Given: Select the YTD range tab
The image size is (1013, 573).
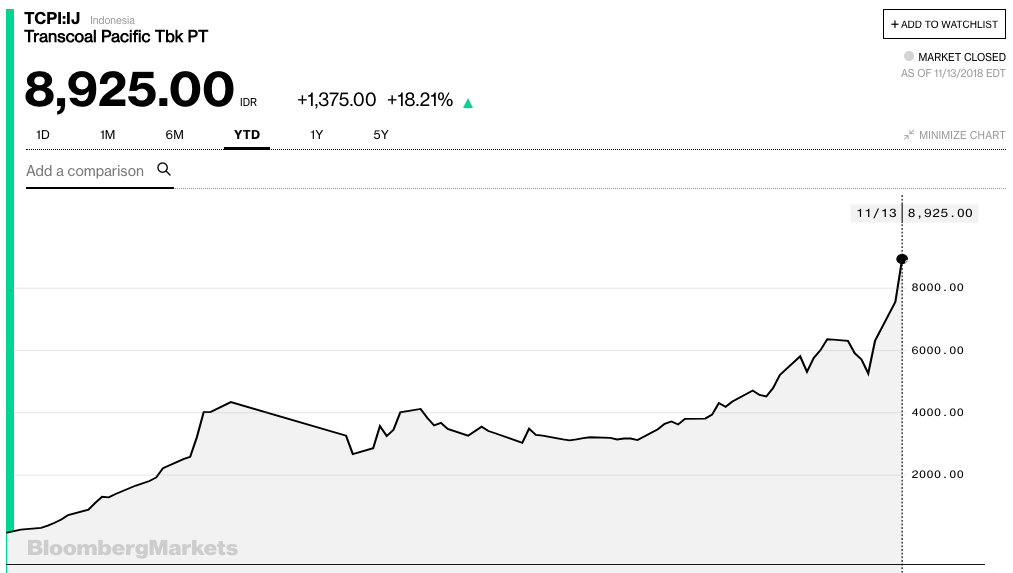Looking at the screenshot, I should (x=246, y=135).
